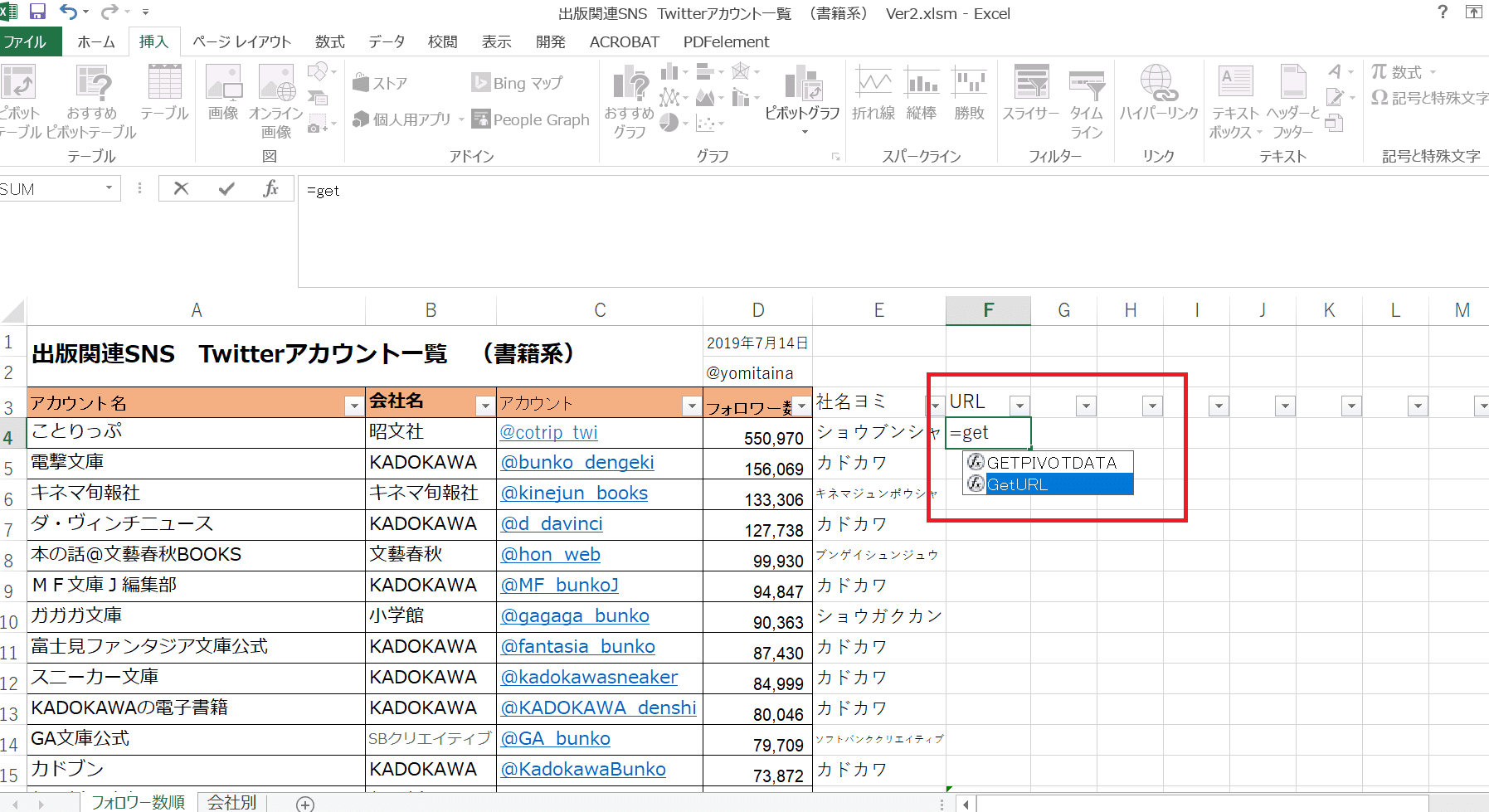
Task: Open the @cotrip_twi account link
Action: [x=548, y=432]
